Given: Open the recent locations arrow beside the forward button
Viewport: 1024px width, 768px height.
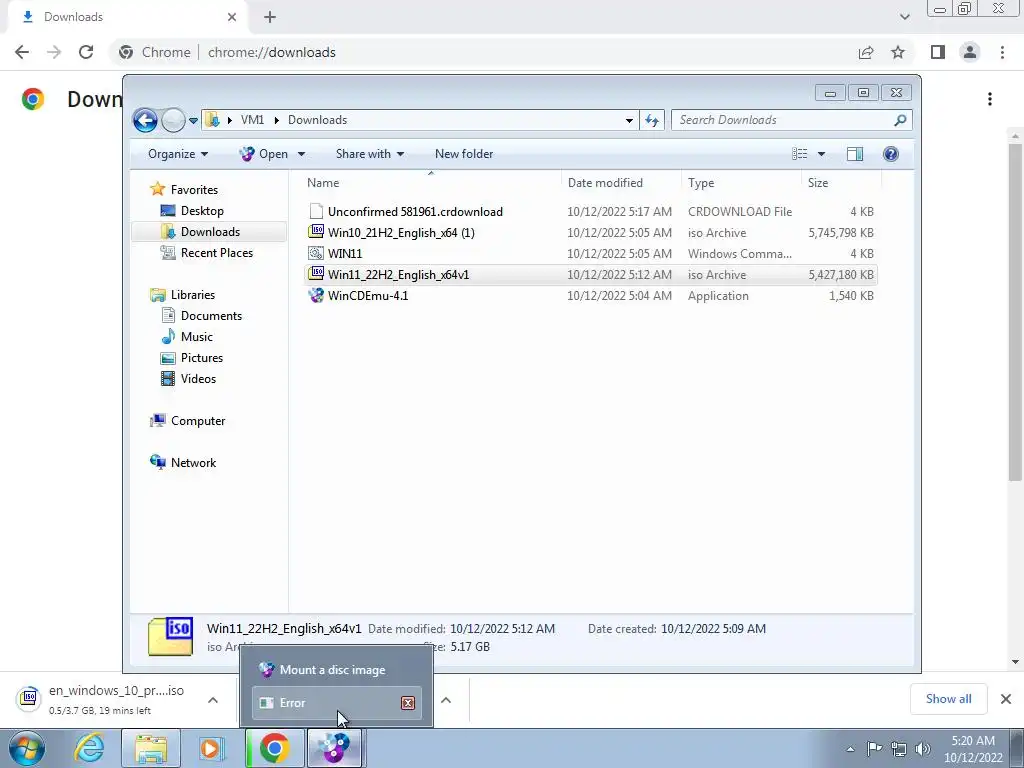Looking at the screenshot, I should (193, 121).
